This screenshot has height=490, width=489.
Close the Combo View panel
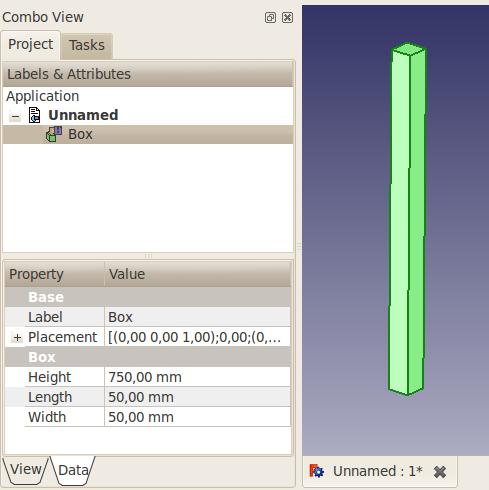(x=287, y=17)
